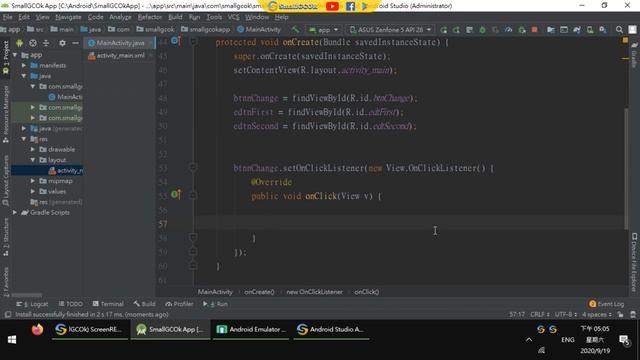This screenshot has height=360, width=640.
Task: Click the green Rerun app icon
Action: point(444,29)
